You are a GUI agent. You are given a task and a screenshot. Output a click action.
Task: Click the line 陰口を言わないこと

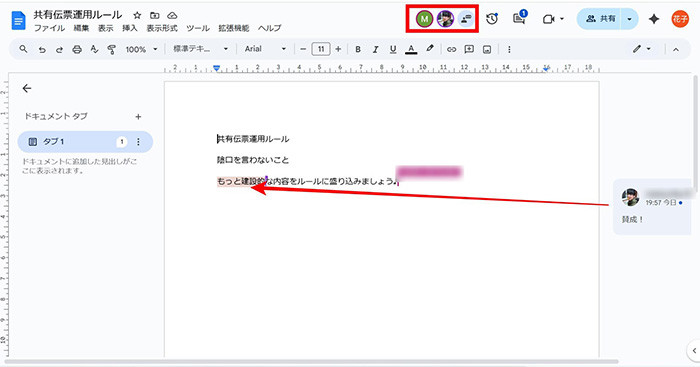coord(253,160)
